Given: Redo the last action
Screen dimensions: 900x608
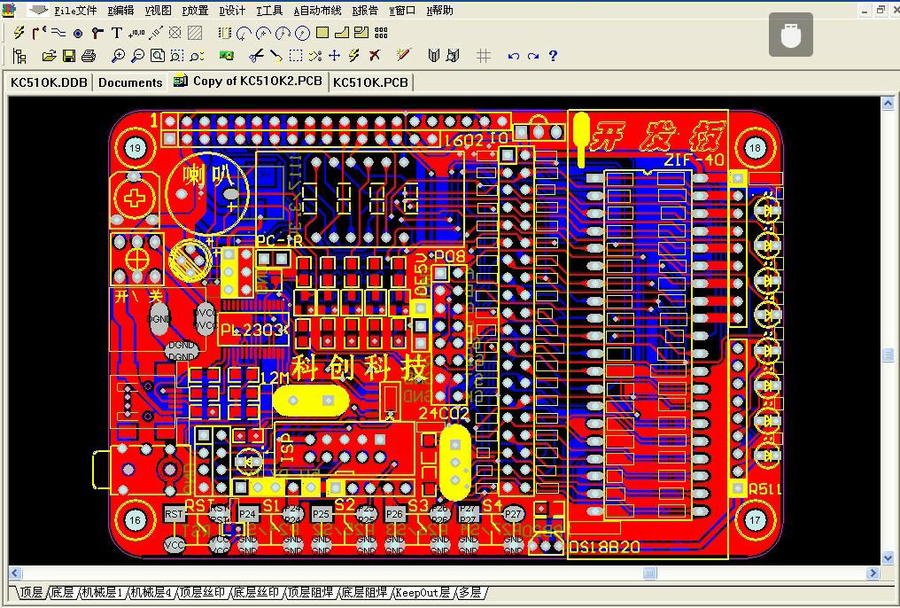Looking at the screenshot, I should [533, 56].
